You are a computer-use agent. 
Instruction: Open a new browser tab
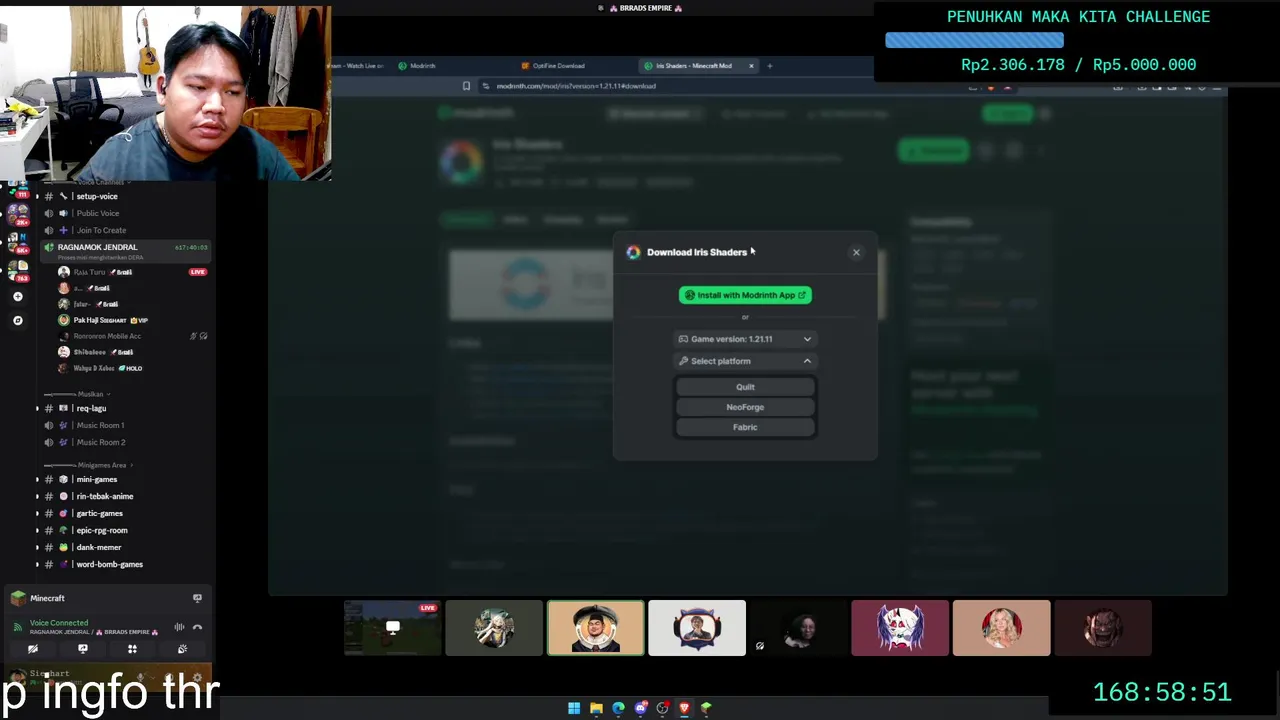(x=769, y=66)
